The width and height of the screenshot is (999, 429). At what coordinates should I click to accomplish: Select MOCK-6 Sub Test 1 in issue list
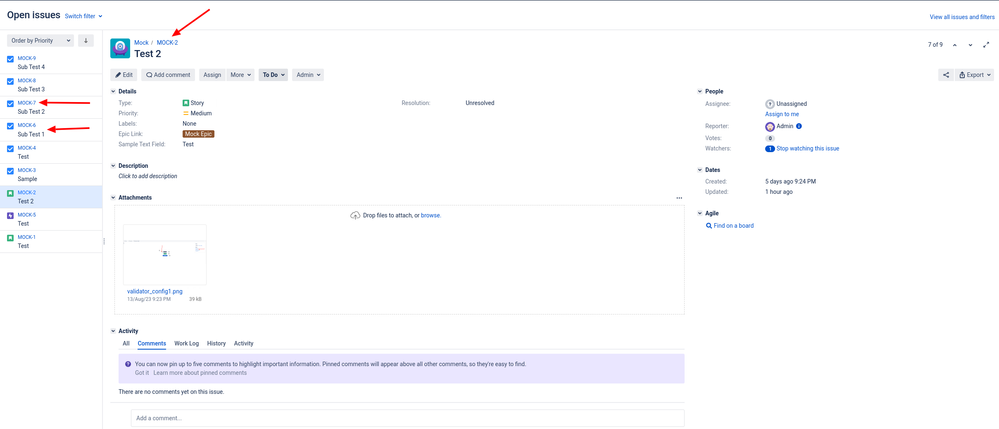point(51,129)
